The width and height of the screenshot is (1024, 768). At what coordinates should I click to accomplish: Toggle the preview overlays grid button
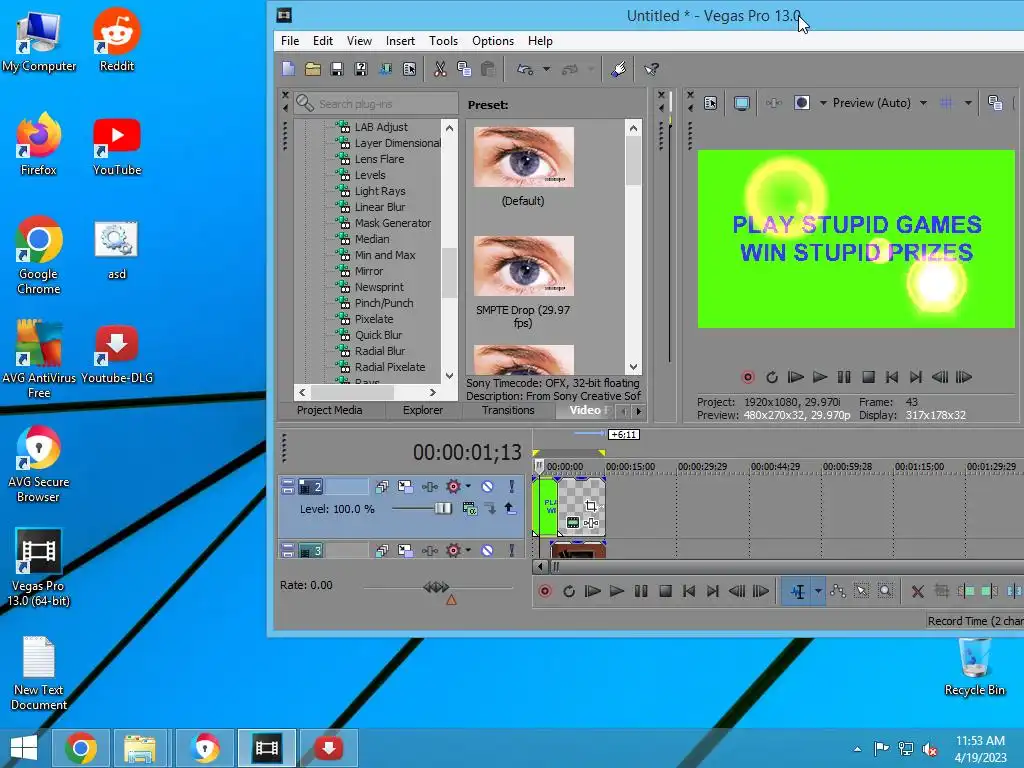point(946,103)
